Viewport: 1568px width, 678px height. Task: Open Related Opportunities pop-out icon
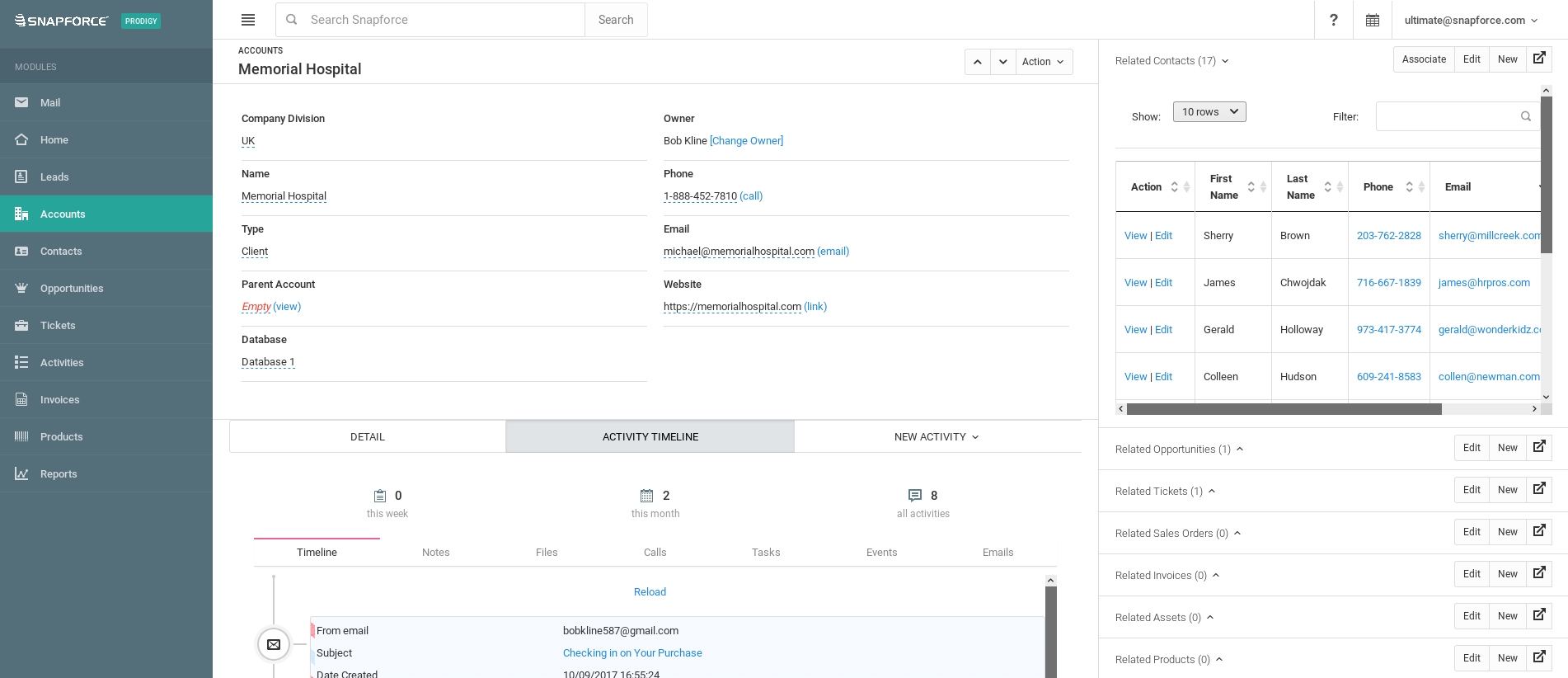(1539, 447)
